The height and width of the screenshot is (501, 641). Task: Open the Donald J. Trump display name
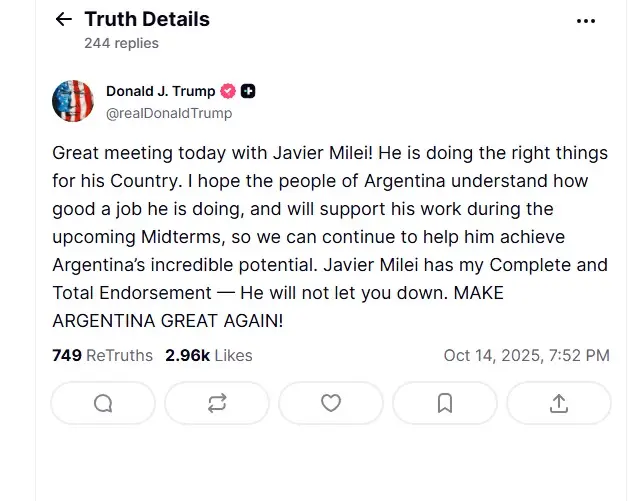(x=160, y=92)
